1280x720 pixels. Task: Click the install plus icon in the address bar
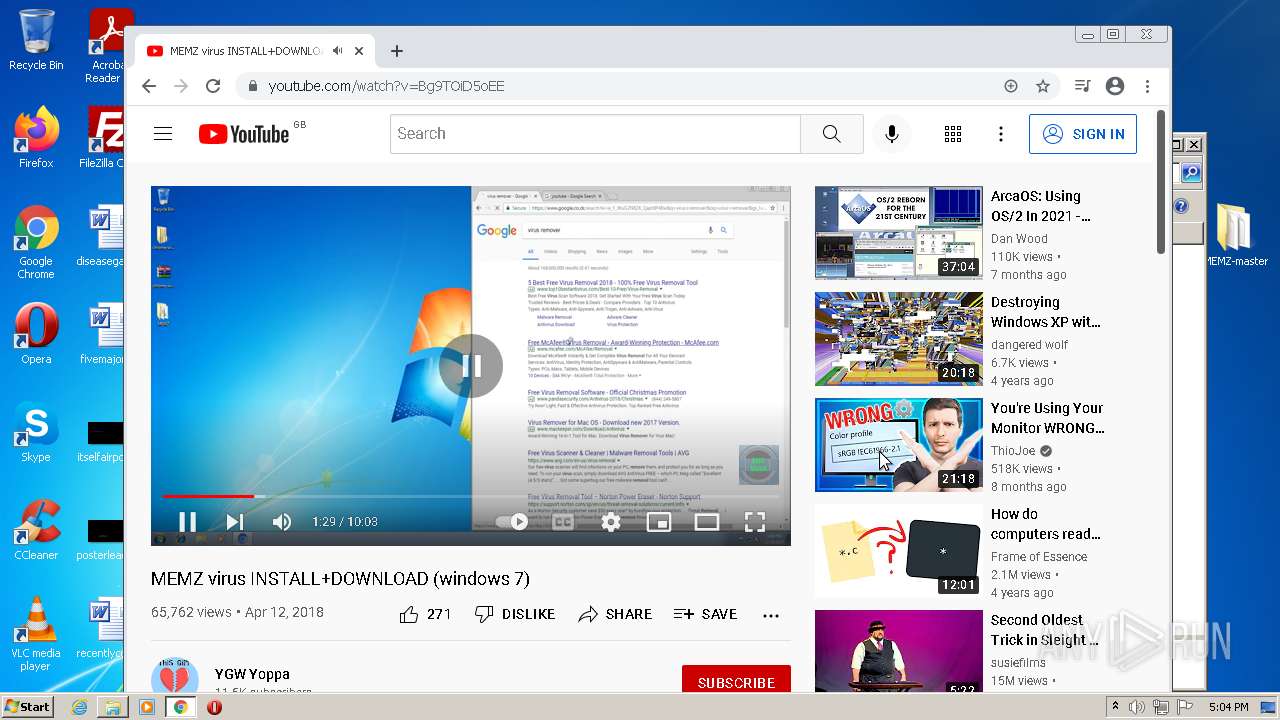tap(1011, 86)
